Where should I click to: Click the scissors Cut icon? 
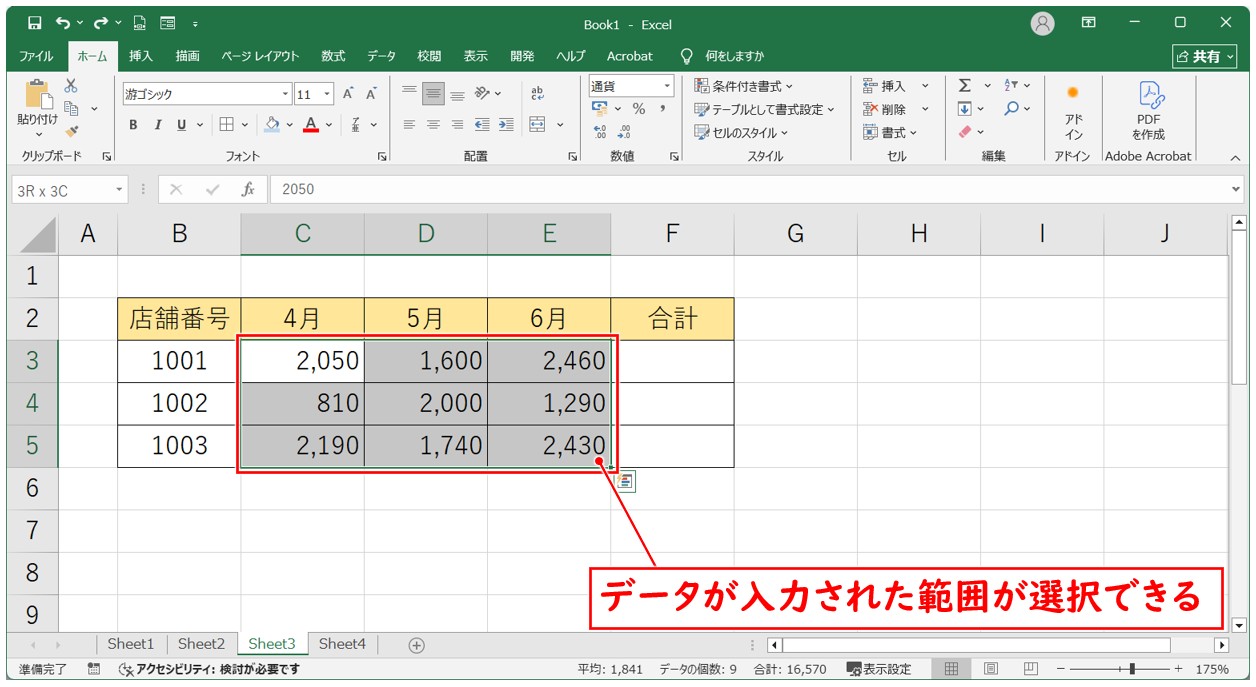coord(71,87)
